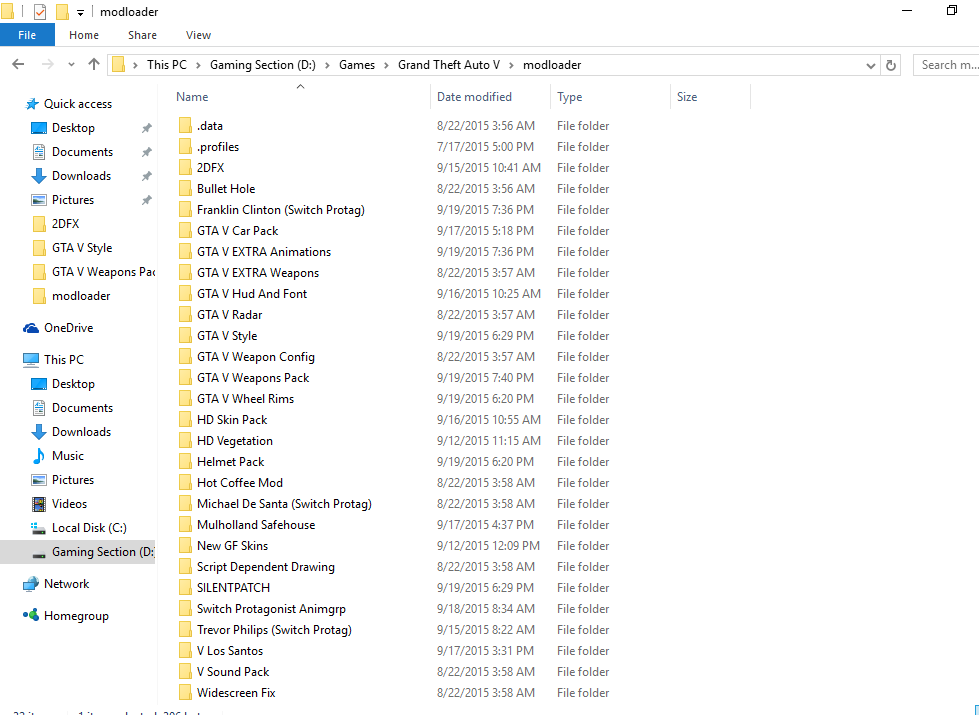Expand address bar history dropdown
The height and width of the screenshot is (715, 979).
pyautogui.click(x=870, y=65)
